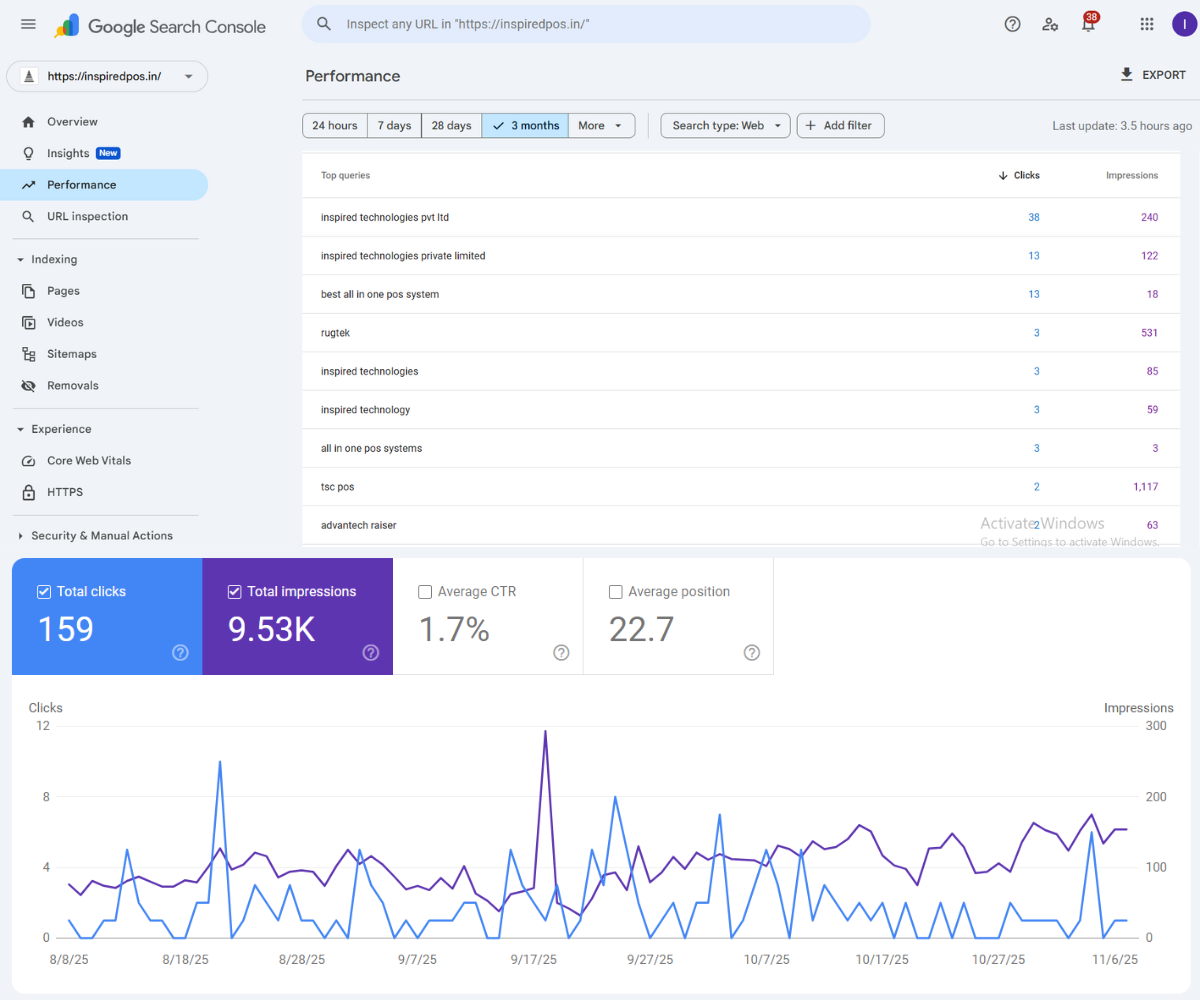Viewport: 1200px width, 1000px height.
Task: Open the property selector dropdown
Action: pyautogui.click(x=107, y=76)
